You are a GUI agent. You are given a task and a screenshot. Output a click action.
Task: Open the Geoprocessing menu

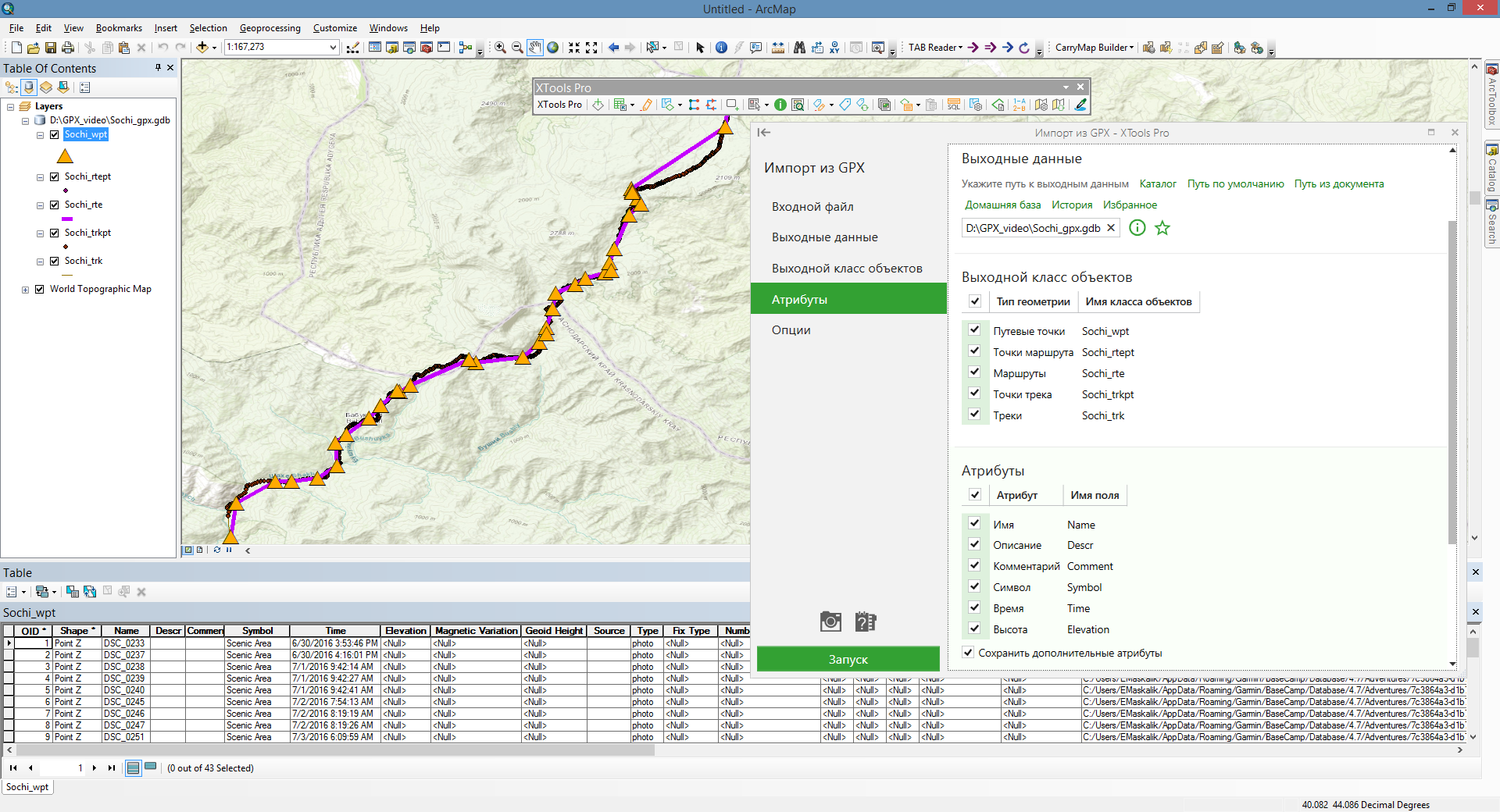[270, 28]
